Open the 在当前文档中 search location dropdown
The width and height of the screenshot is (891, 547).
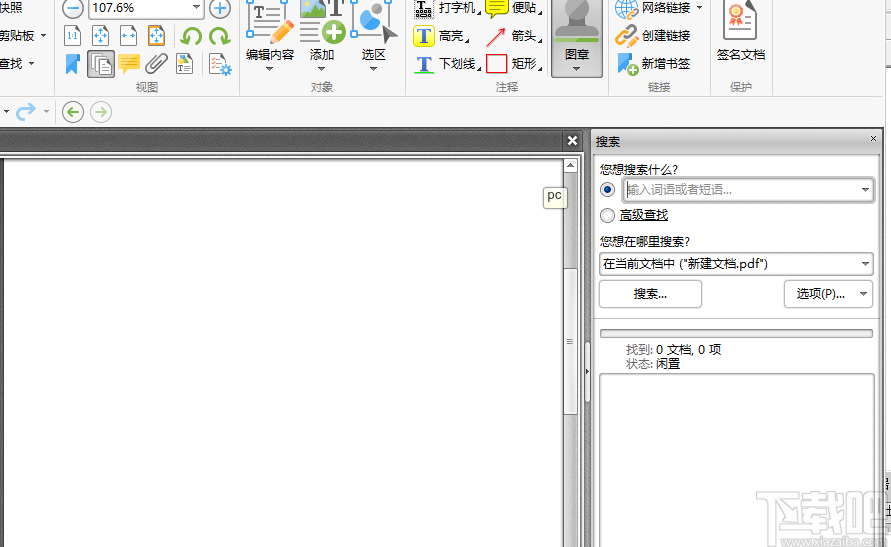(x=736, y=264)
